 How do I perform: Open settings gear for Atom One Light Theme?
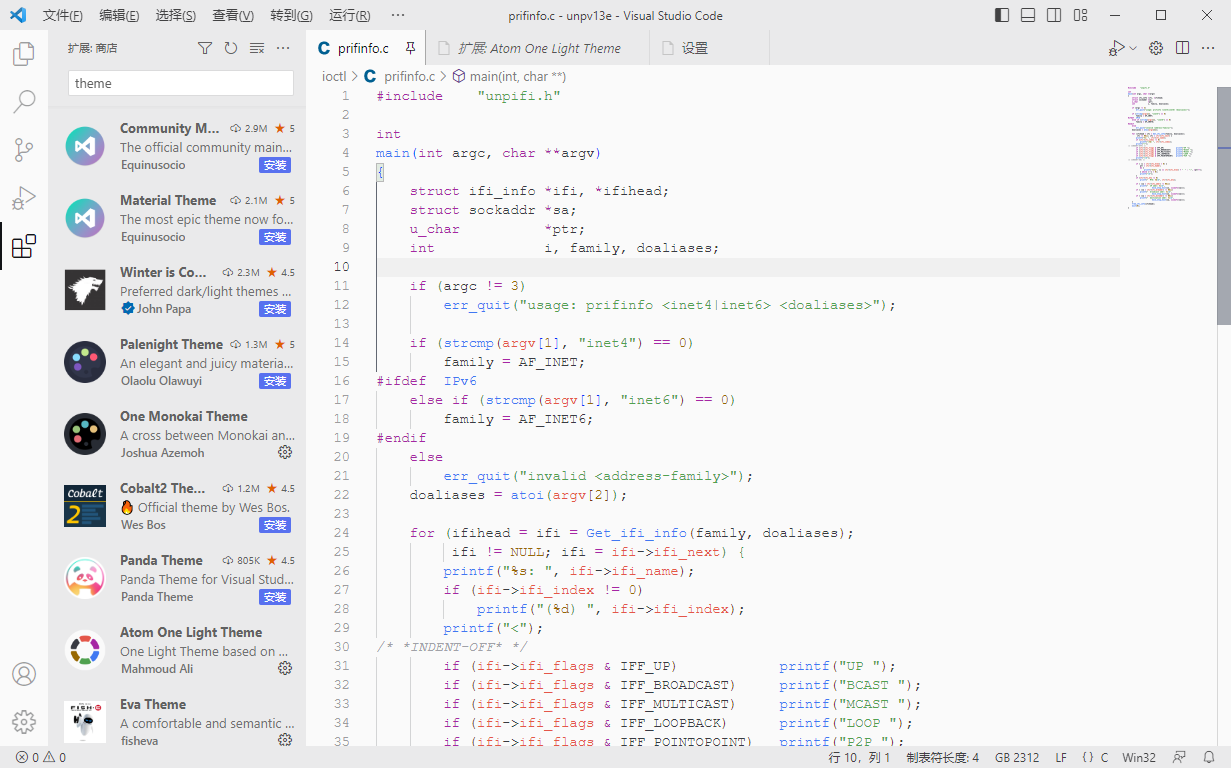pos(285,668)
